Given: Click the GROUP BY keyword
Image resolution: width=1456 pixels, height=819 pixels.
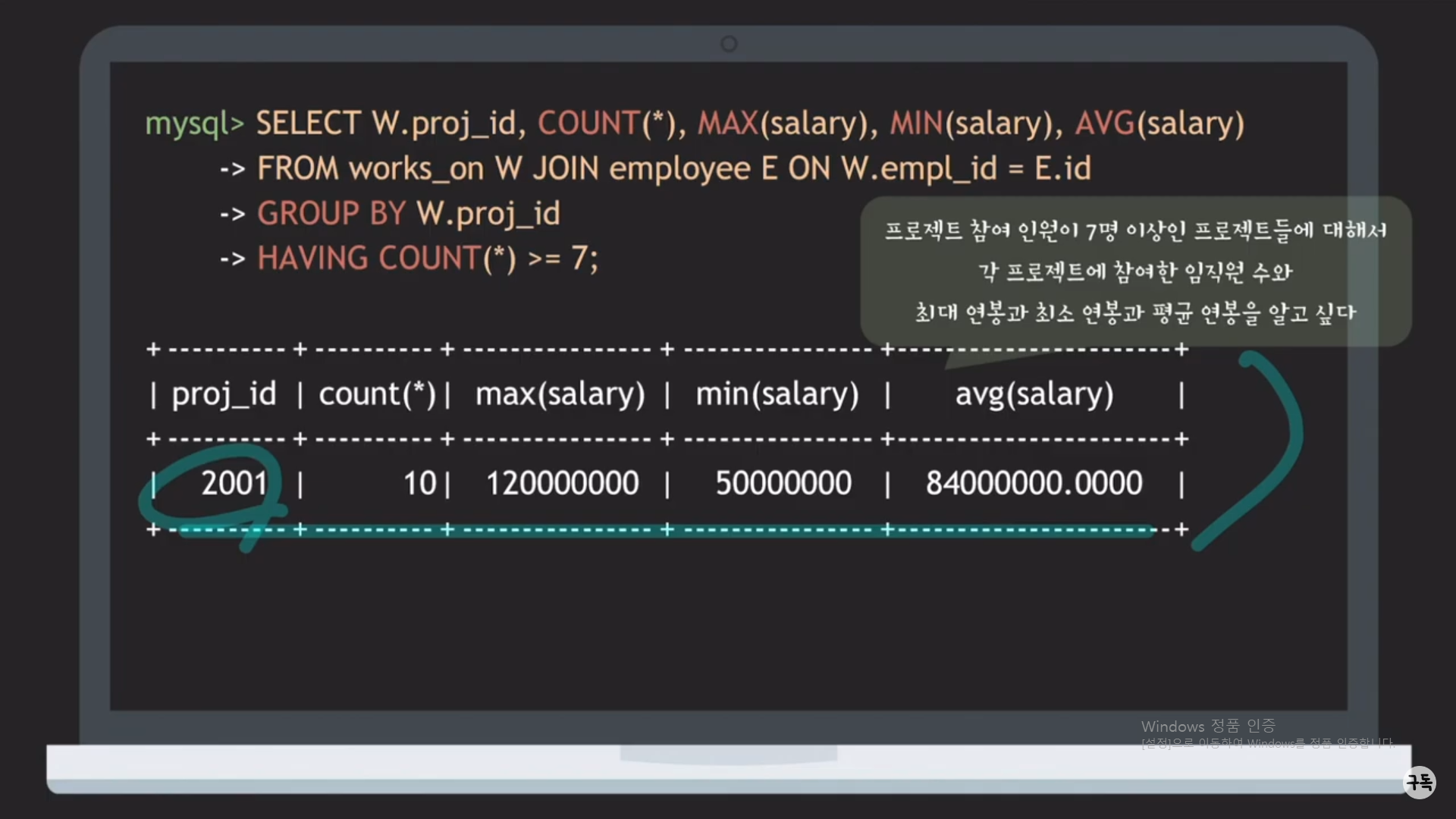Looking at the screenshot, I should pyautogui.click(x=331, y=214).
